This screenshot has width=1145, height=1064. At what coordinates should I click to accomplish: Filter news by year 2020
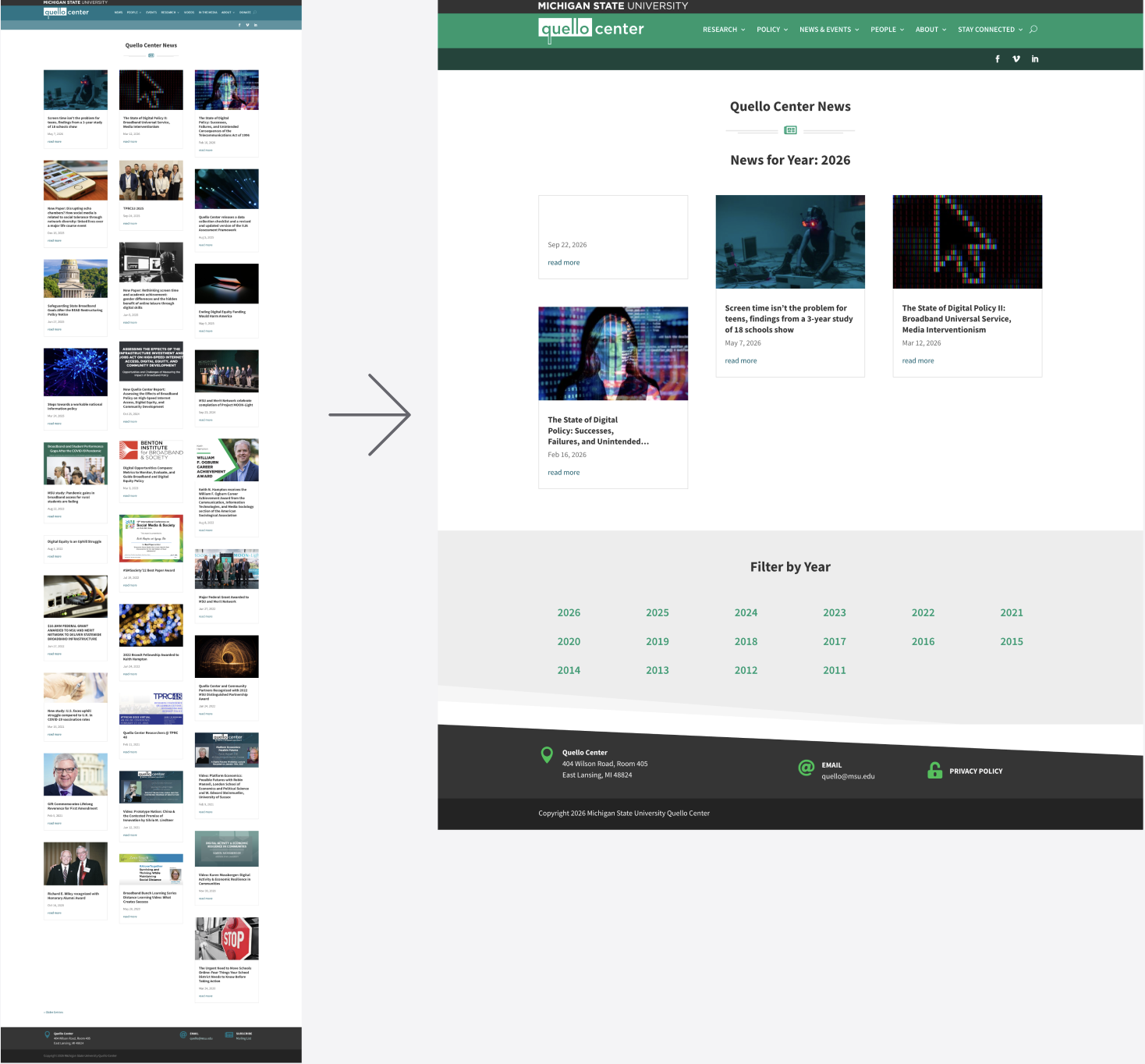pyautogui.click(x=569, y=642)
